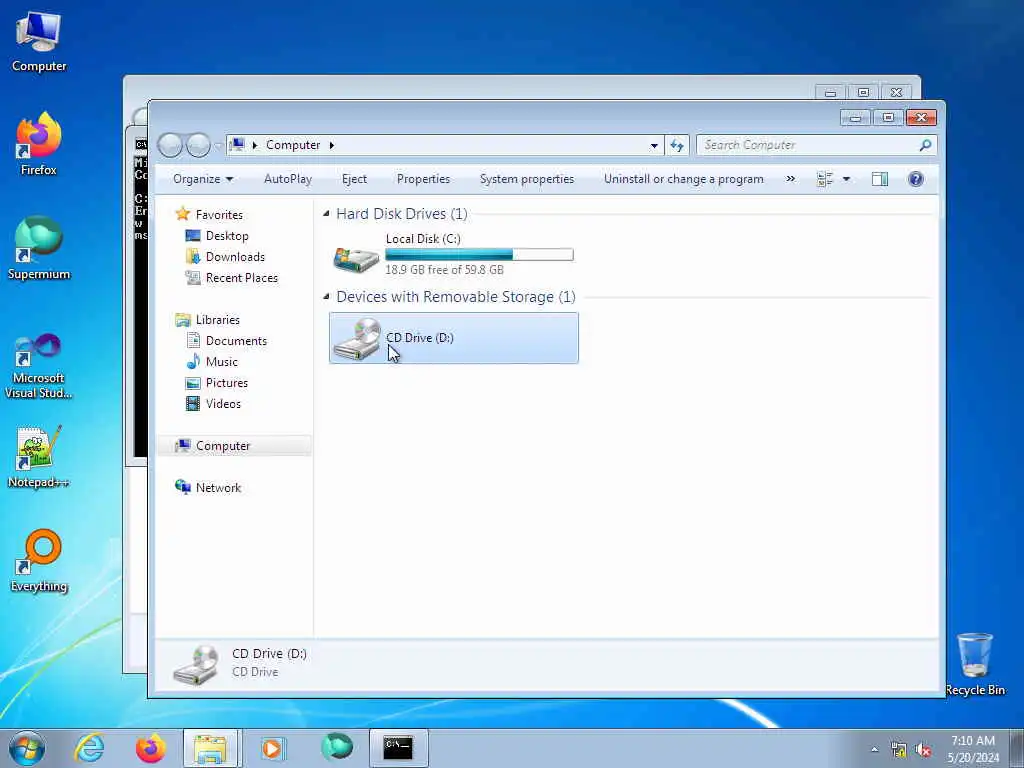1024x768 pixels.
Task: Switch to the Command Prompt taskbar button
Action: [398, 748]
